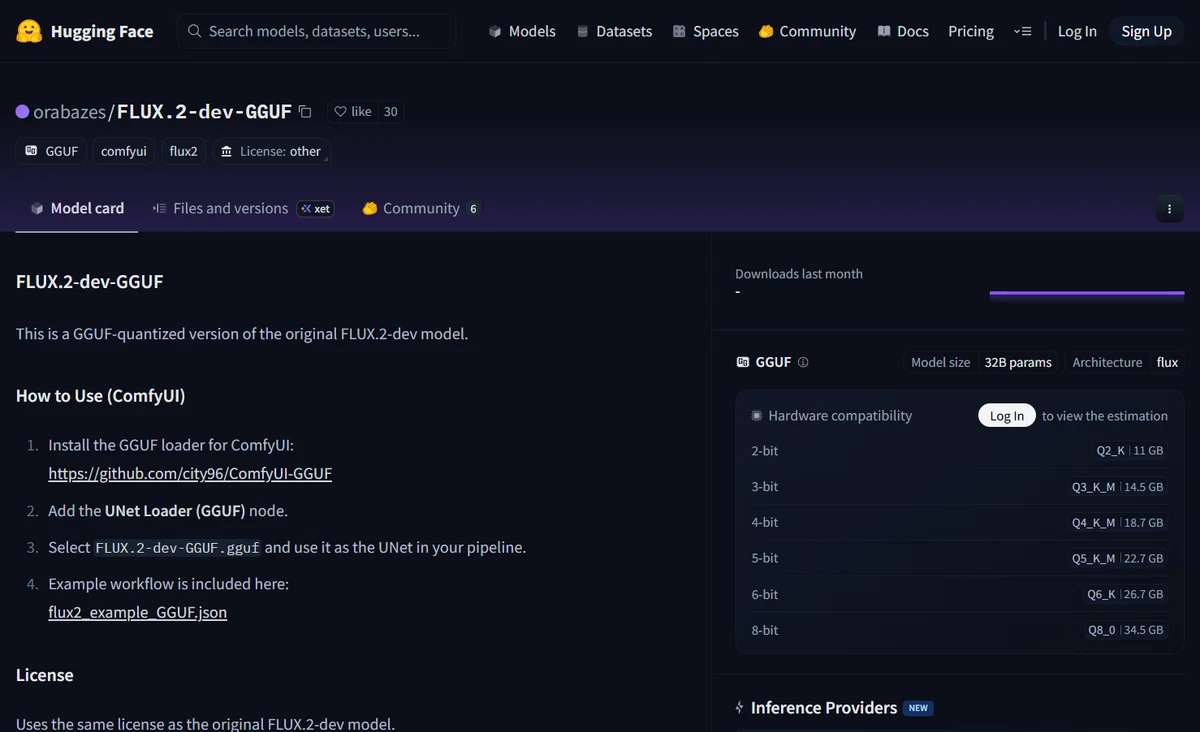Image resolution: width=1200 pixels, height=732 pixels.
Task: Select the GGUF tag
Action: coord(52,151)
